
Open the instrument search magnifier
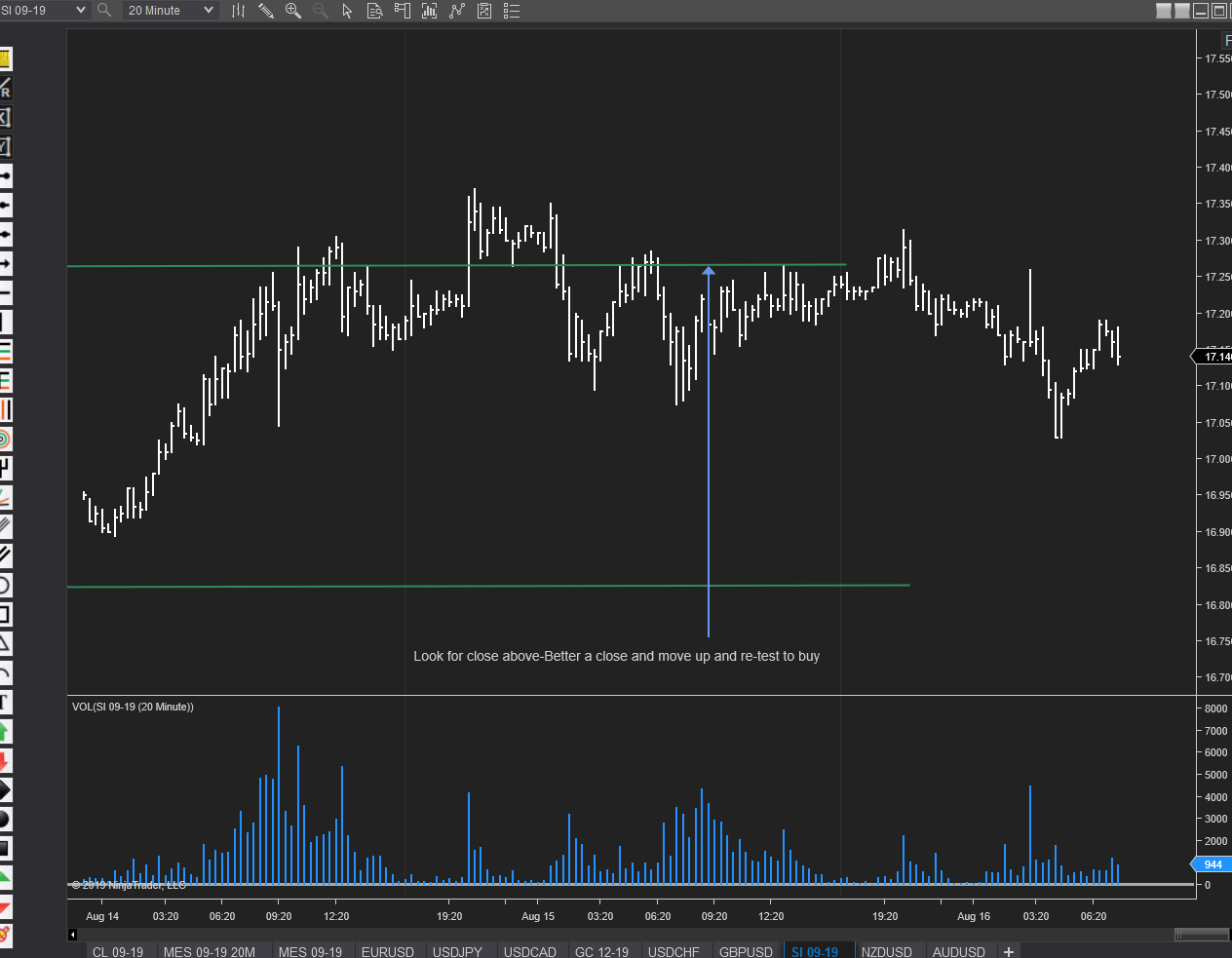tap(103, 10)
